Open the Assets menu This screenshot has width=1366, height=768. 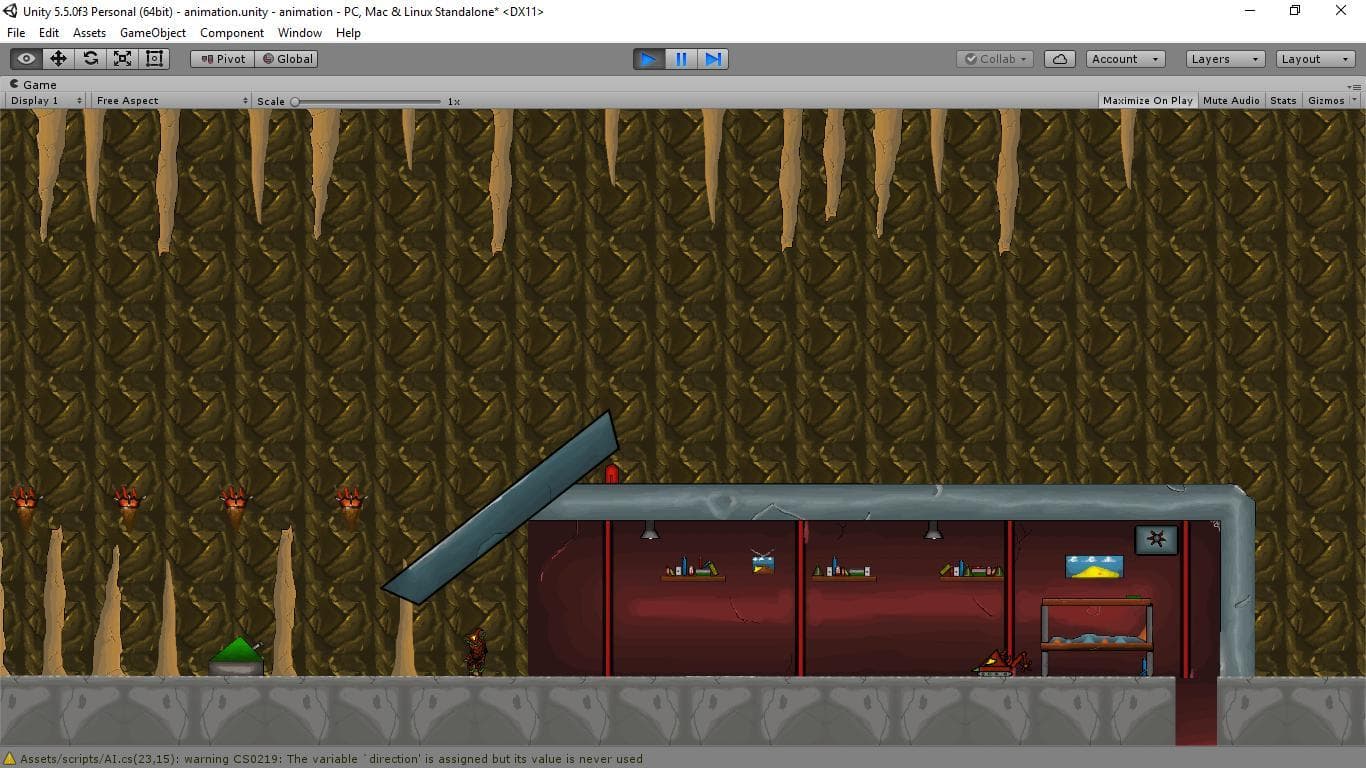(89, 33)
